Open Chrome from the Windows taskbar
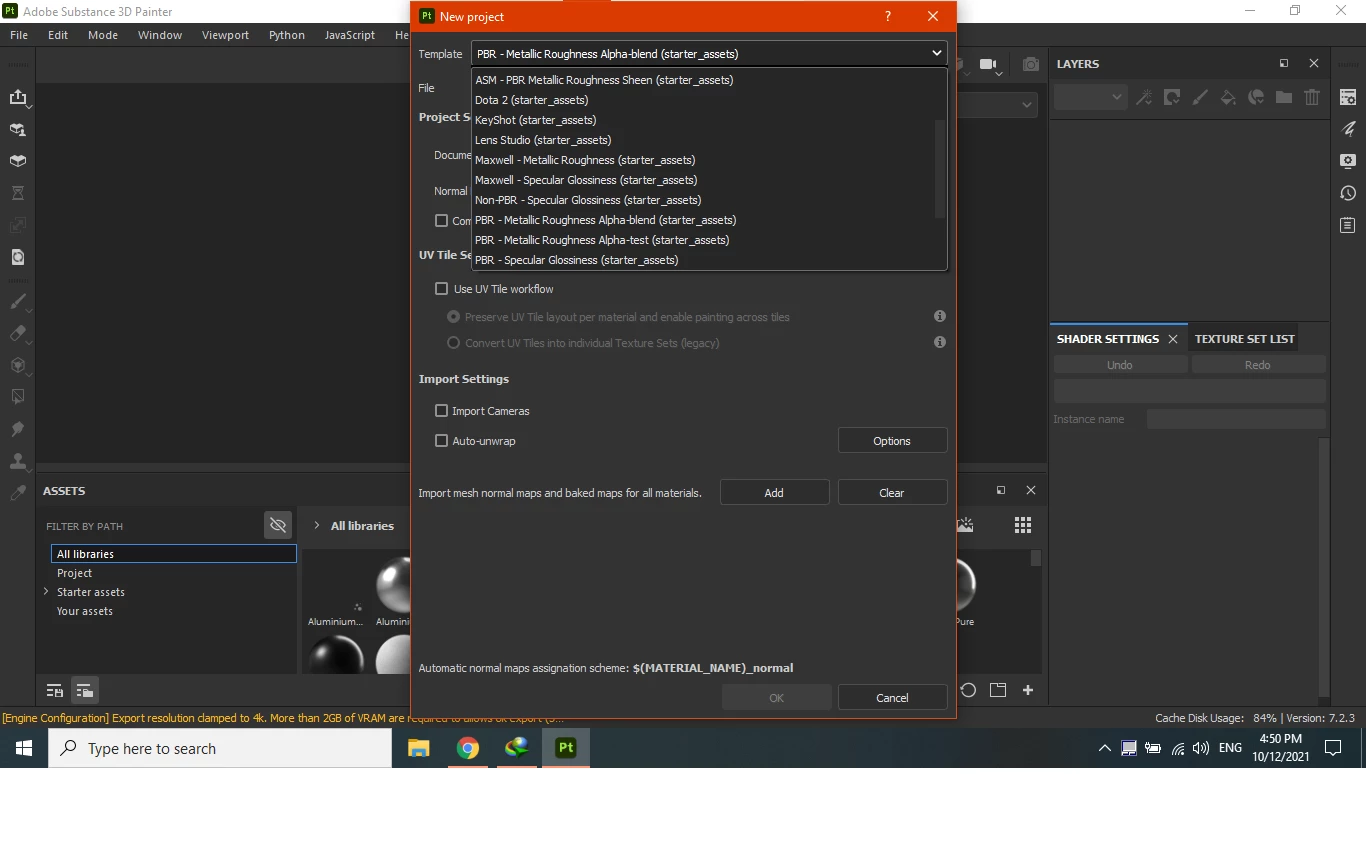 point(468,748)
